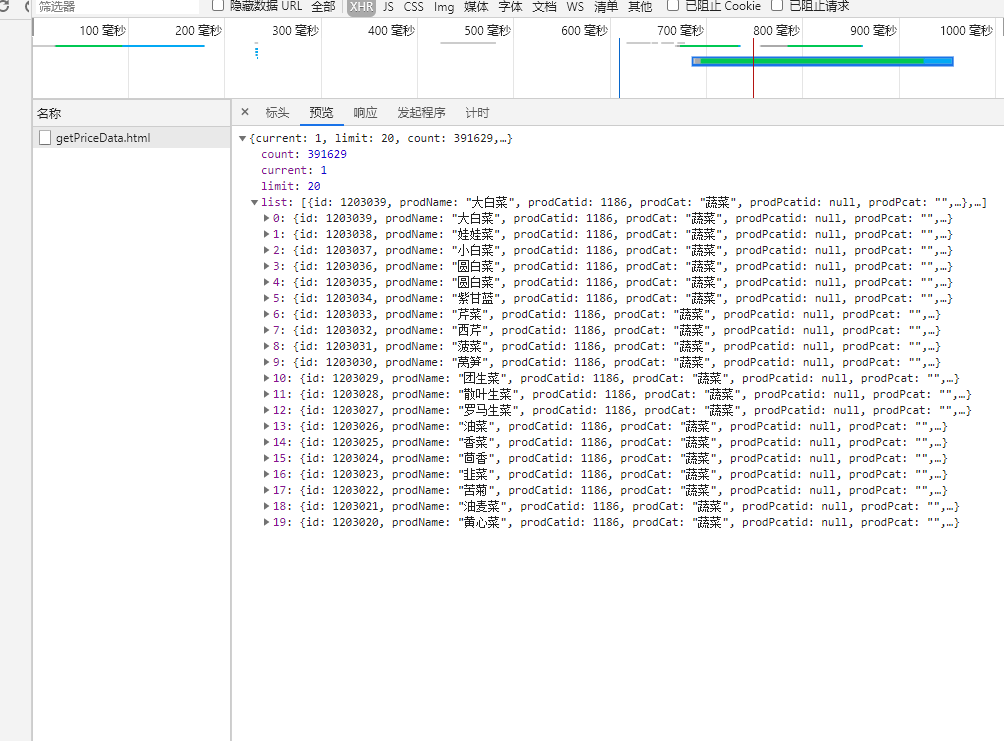Filter requests by Img type
Viewport: 1004px width, 741px height.
click(443, 6)
